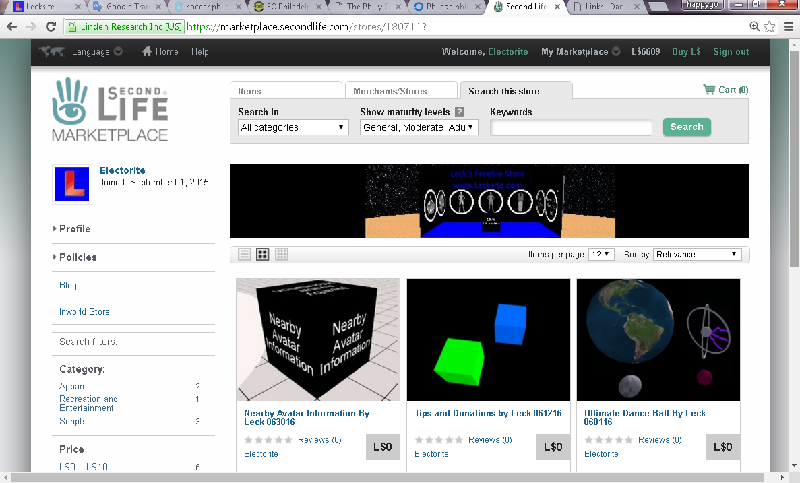This screenshot has width=800, height=483.
Task: Switch to list view layout icon
Action: [x=244, y=254]
